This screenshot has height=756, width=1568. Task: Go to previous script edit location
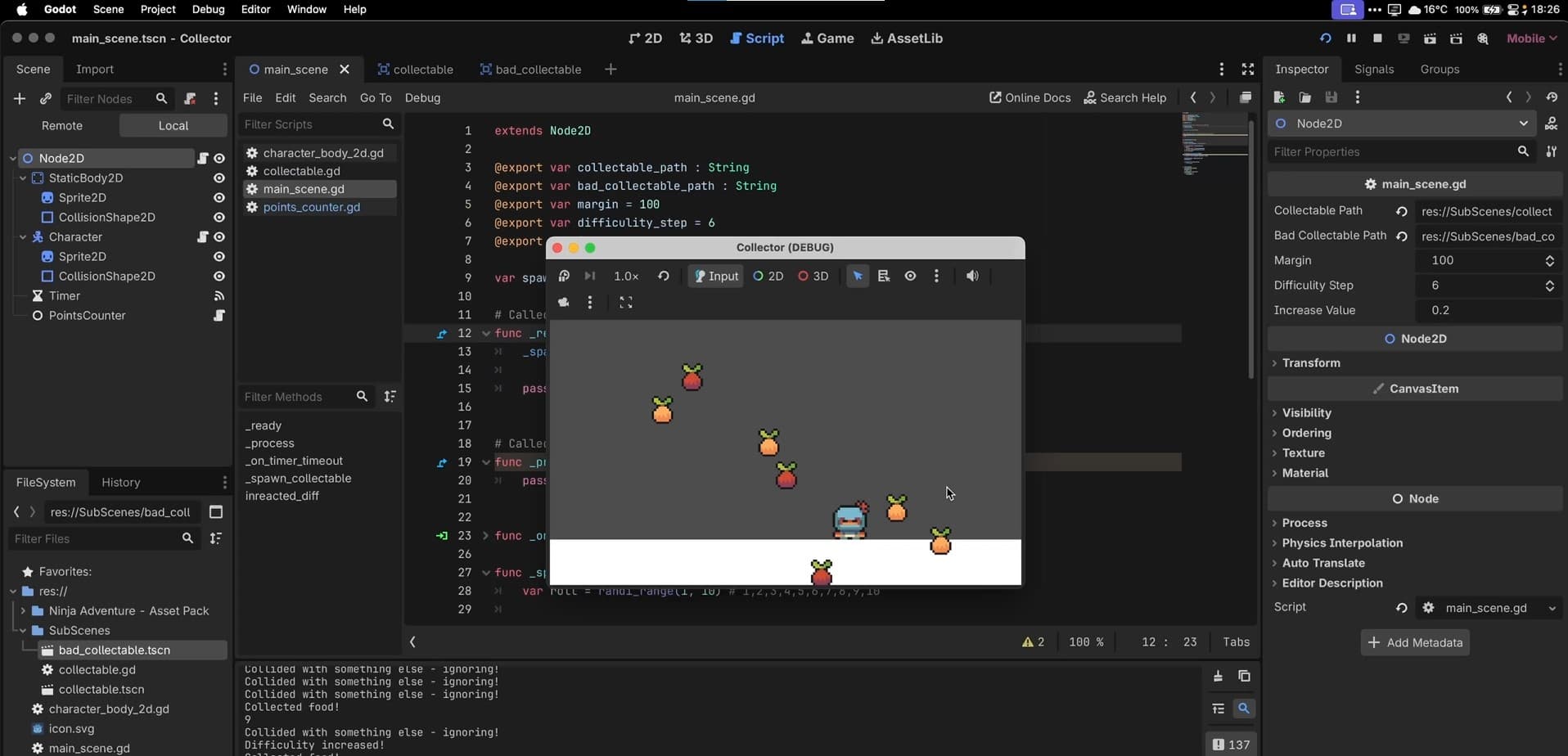tap(1193, 97)
